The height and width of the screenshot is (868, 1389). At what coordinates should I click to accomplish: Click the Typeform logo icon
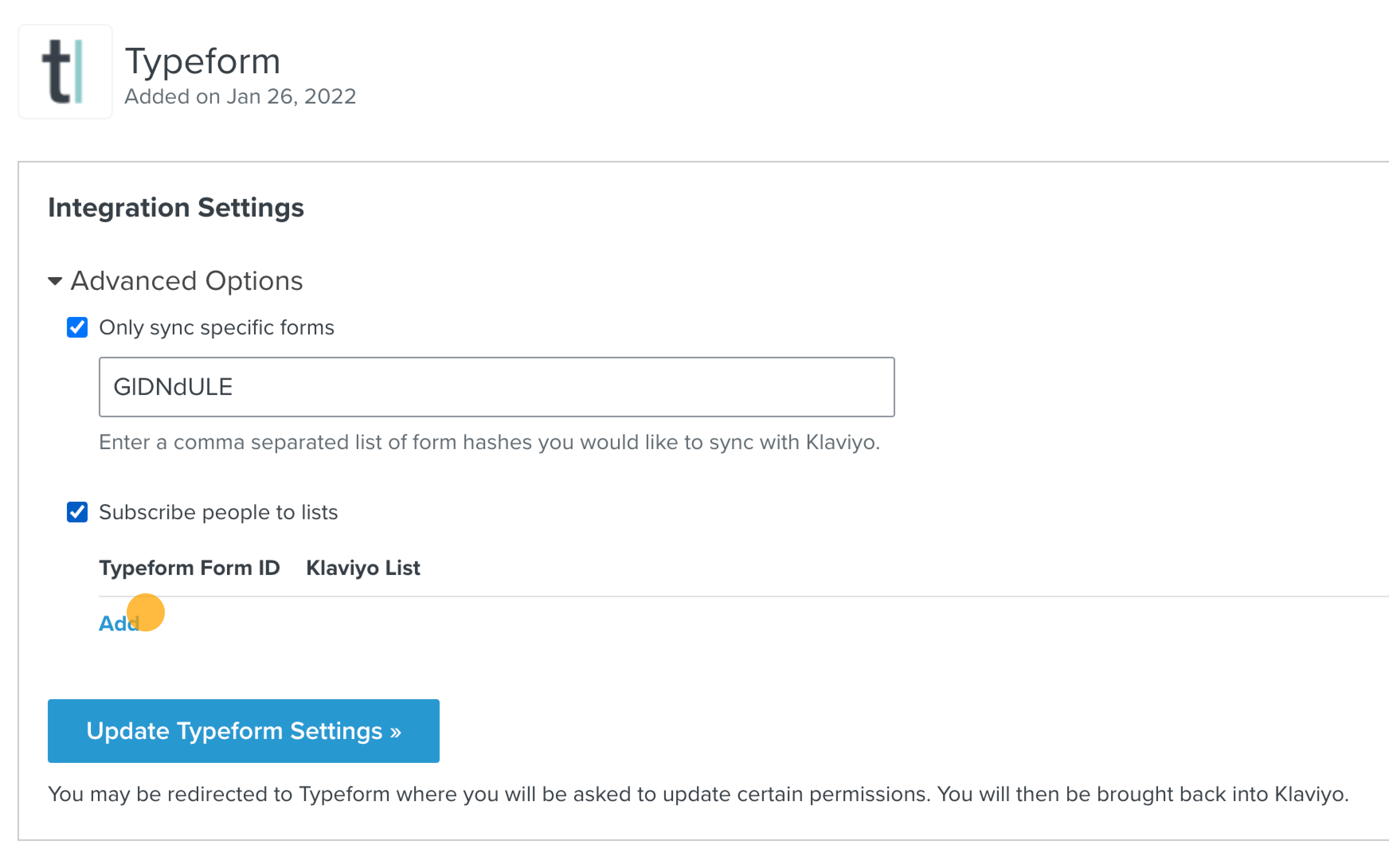point(65,72)
